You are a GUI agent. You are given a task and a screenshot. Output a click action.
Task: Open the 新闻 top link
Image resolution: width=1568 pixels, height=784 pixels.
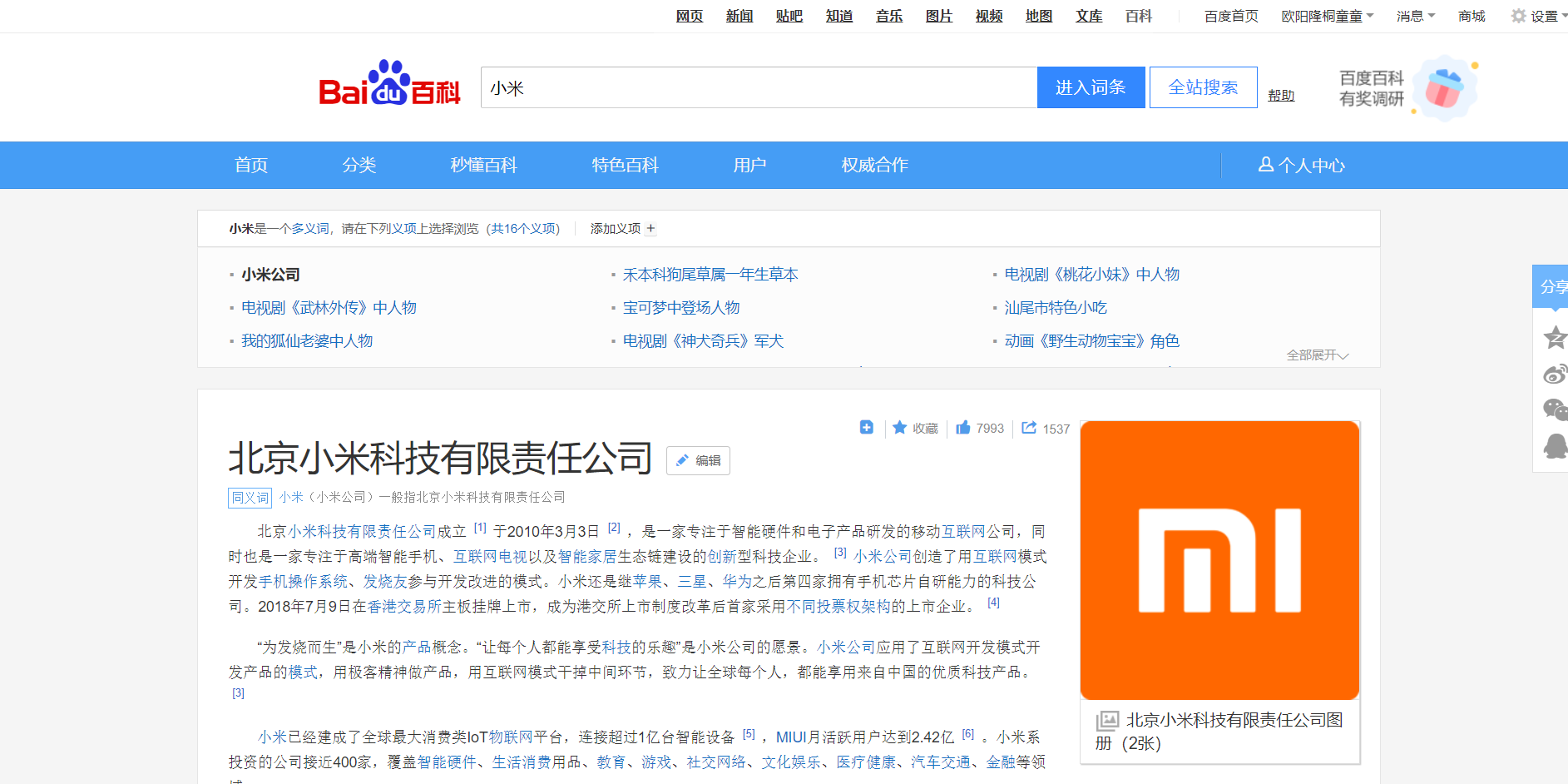click(739, 16)
